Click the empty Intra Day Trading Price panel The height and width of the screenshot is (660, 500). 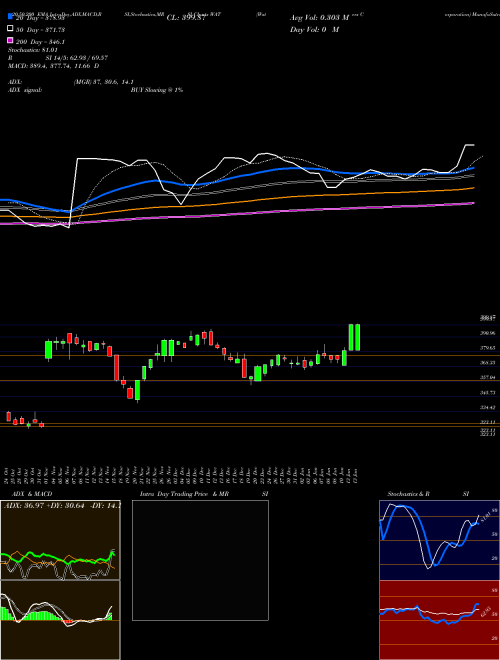(200, 560)
